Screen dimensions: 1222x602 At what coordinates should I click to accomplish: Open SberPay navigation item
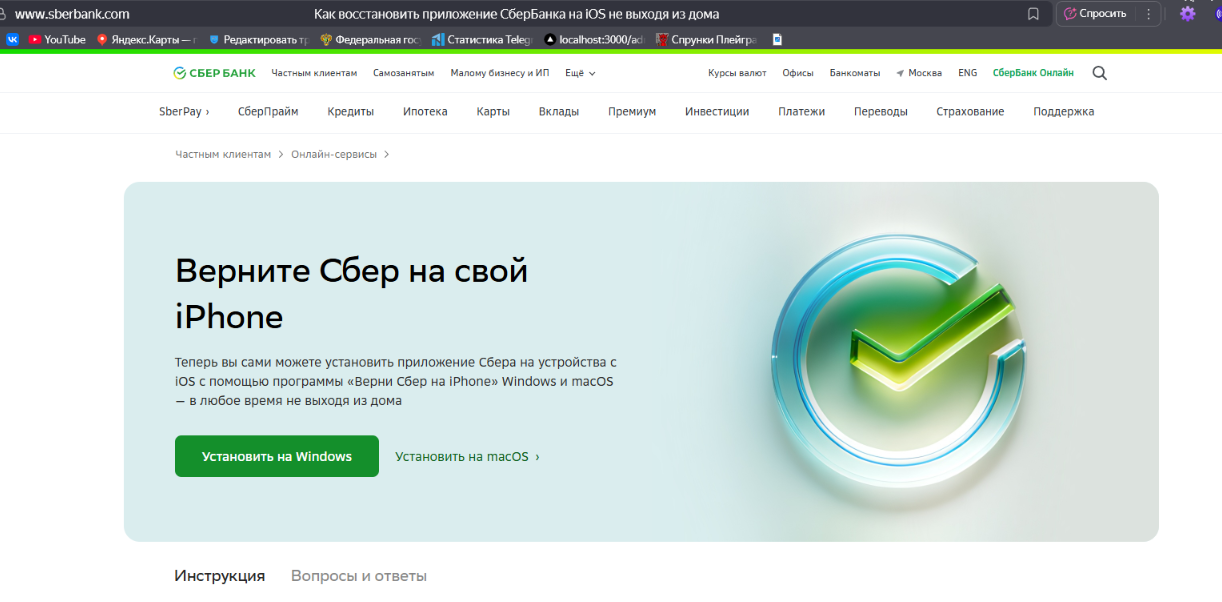[x=184, y=112]
